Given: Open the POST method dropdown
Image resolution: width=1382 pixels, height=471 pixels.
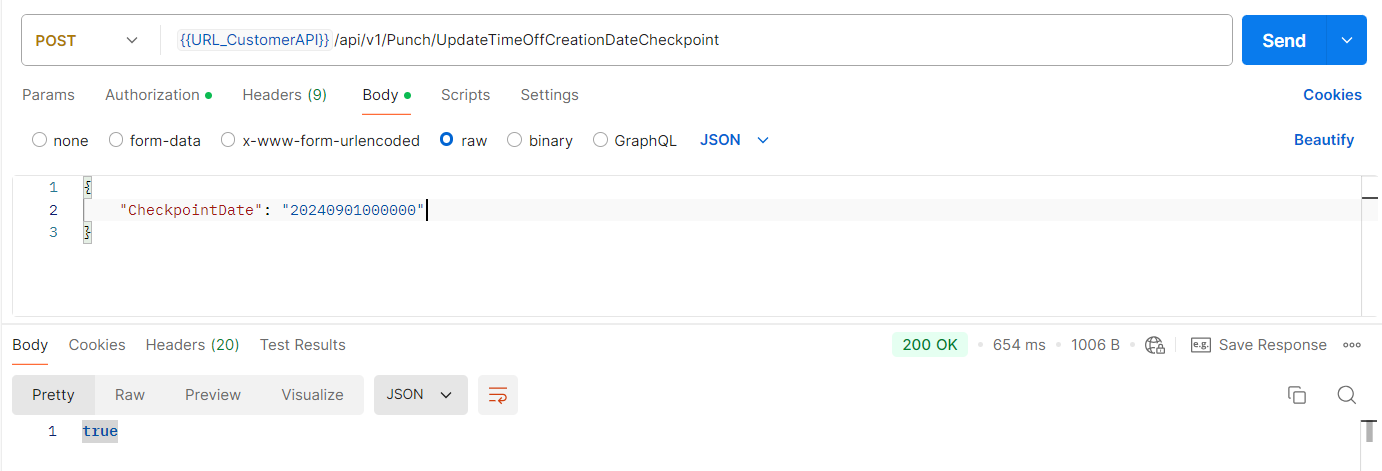Looking at the screenshot, I should click(86, 40).
